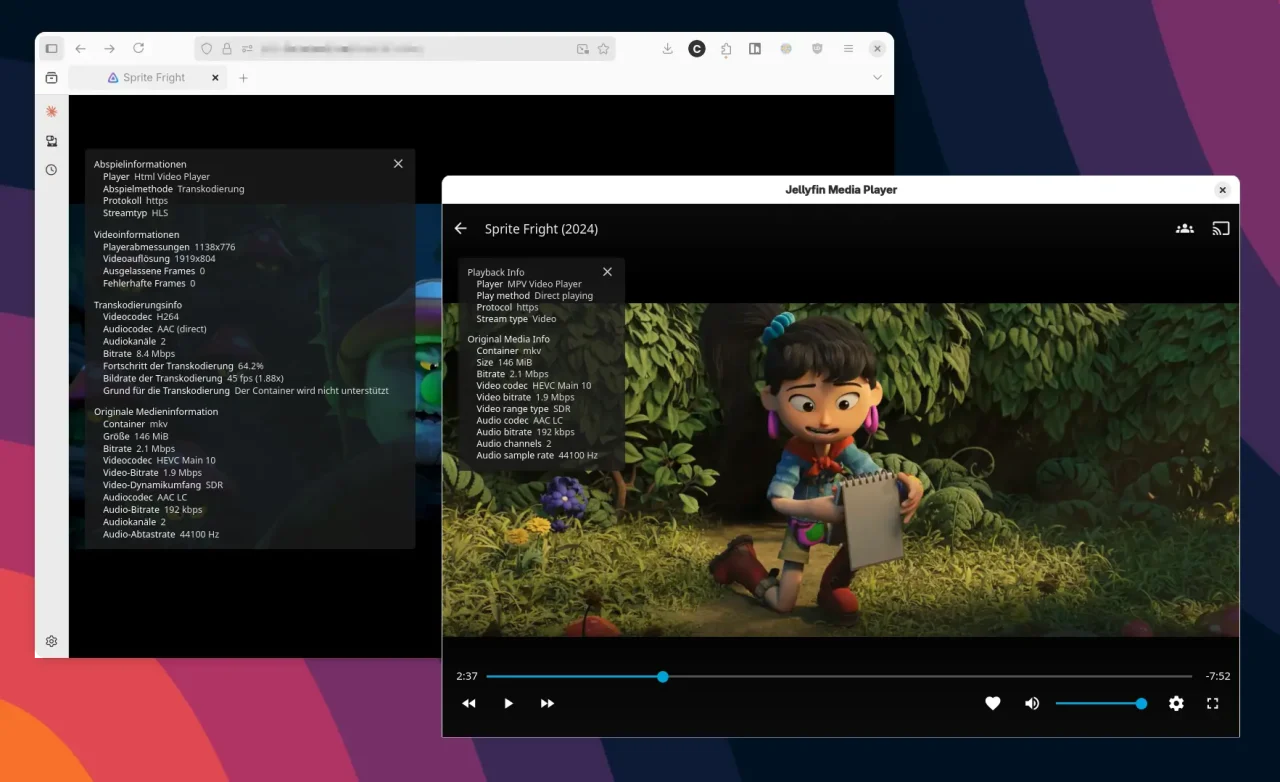Toggle the favorite heart for Sprite Fright
The image size is (1280, 782).
click(992, 703)
